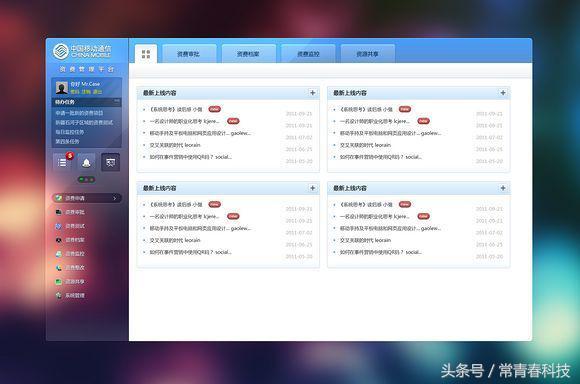Expand the top-right 最新上线内容 panel plus
580x384 pixels.
[x=503, y=93]
